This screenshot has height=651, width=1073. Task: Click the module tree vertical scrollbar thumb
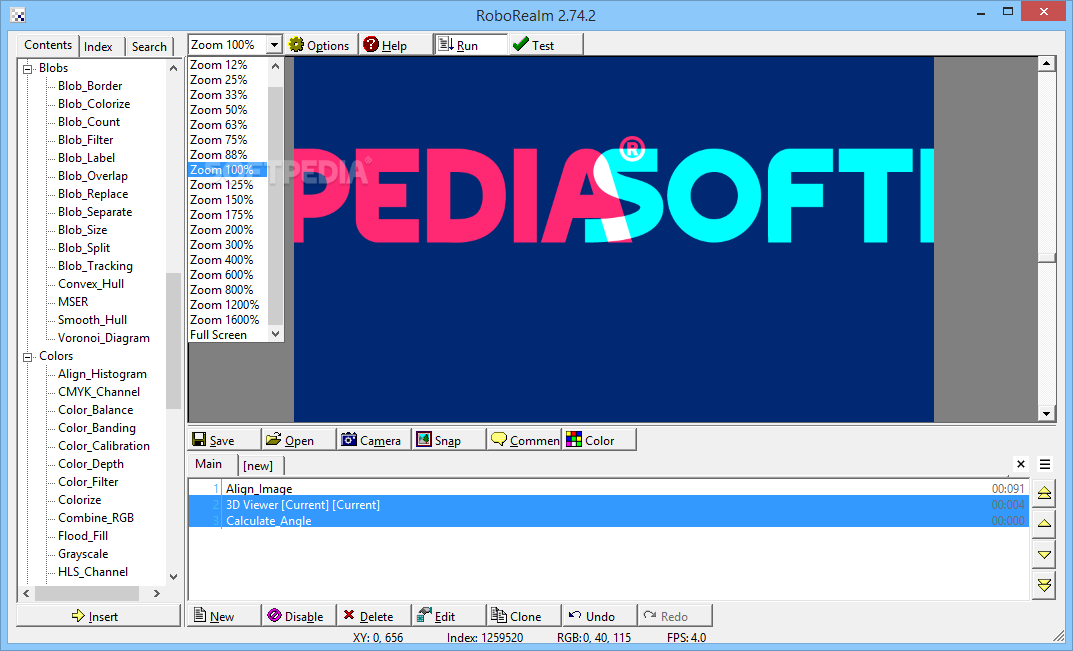pos(173,340)
